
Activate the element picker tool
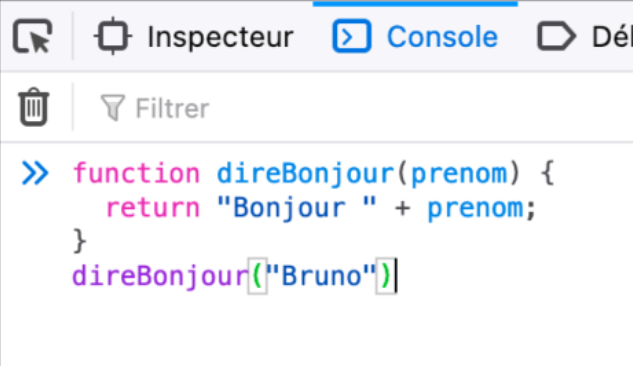pyautogui.click(x=32, y=36)
